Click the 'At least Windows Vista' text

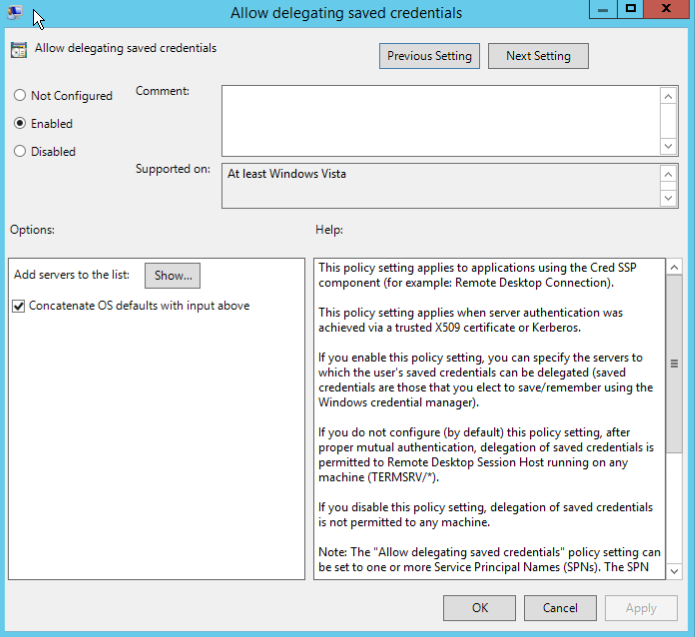(x=286, y=174)
